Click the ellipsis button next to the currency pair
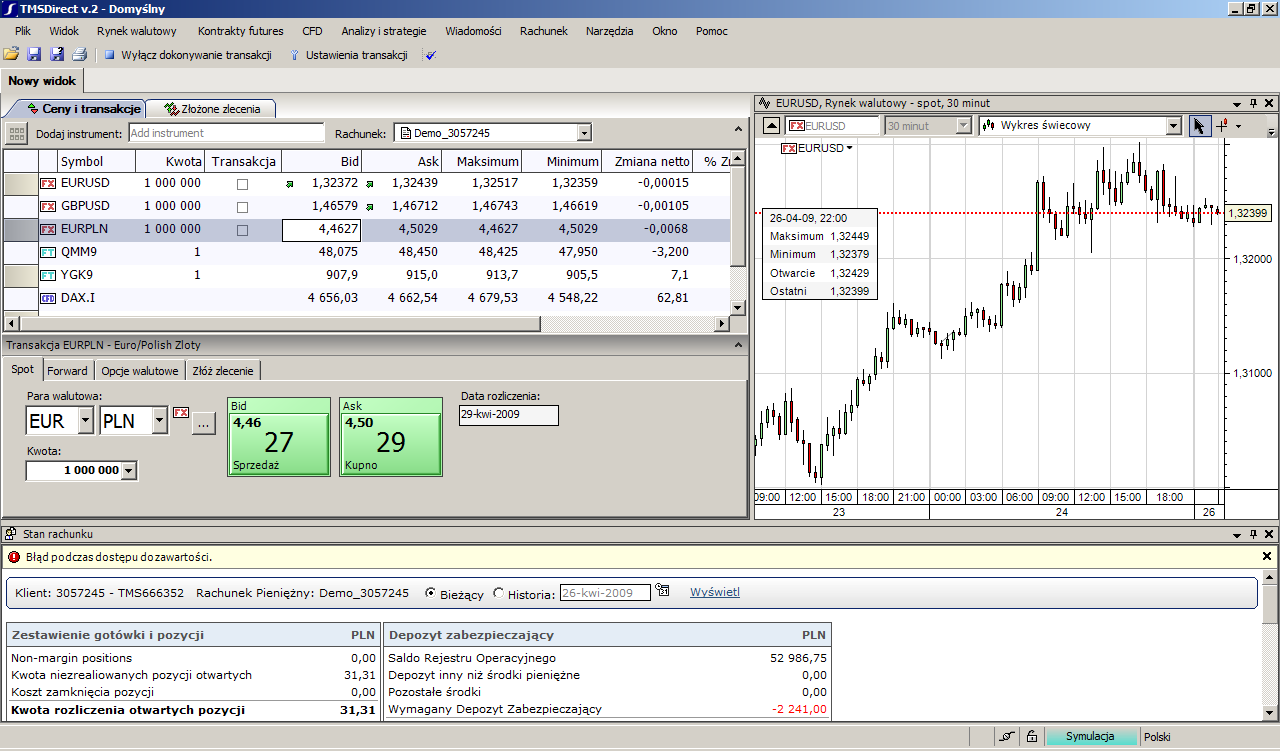This screenshot has height=751, width=1280. click(x=203, y=423)
